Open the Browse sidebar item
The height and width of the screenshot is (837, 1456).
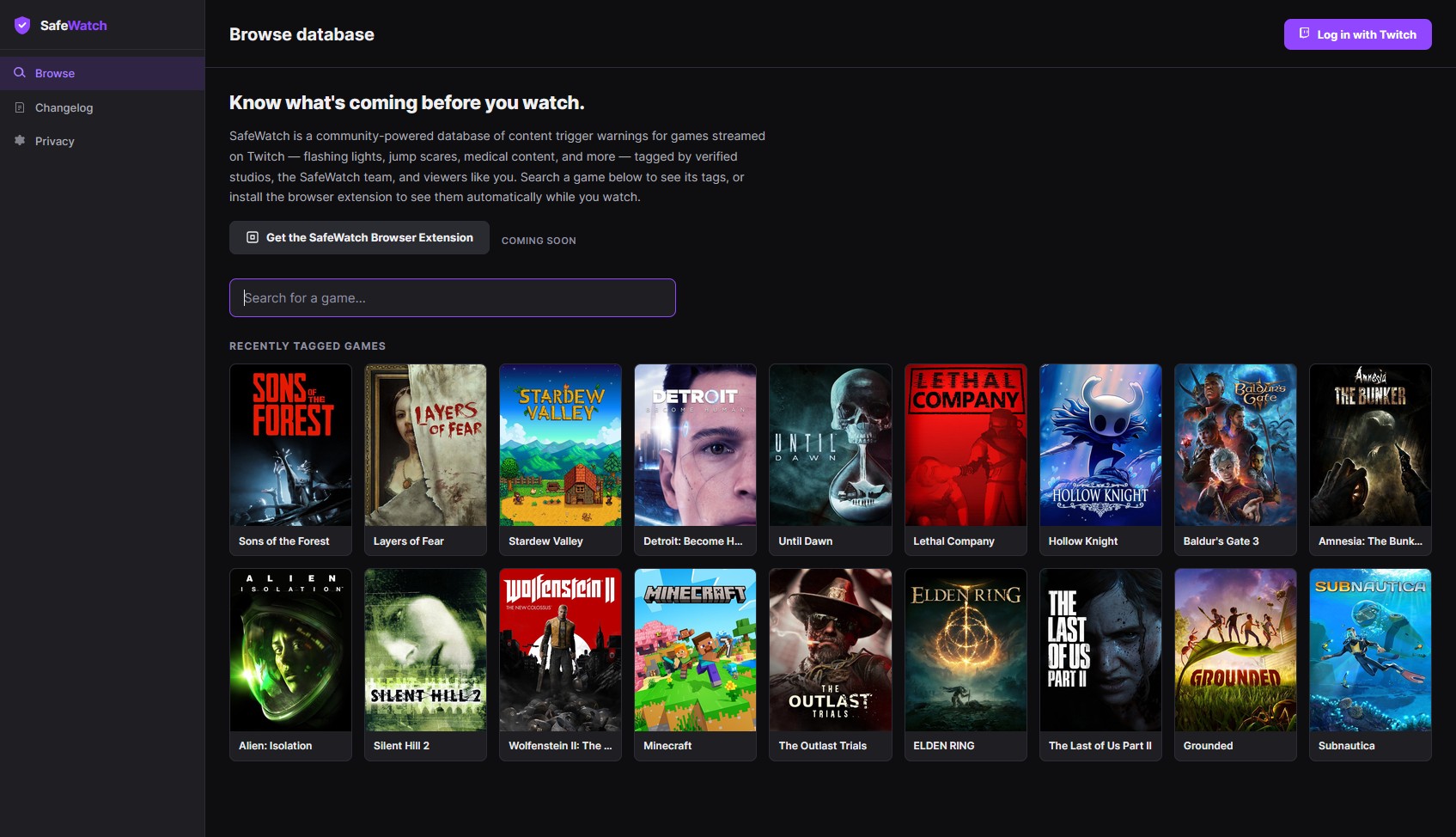coord(102,73)
